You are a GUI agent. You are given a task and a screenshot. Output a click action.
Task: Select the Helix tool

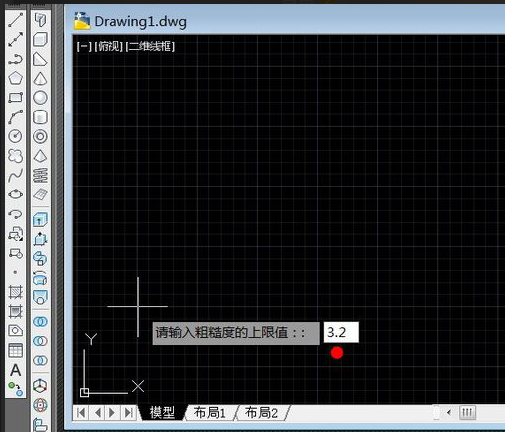pos(40,175)
